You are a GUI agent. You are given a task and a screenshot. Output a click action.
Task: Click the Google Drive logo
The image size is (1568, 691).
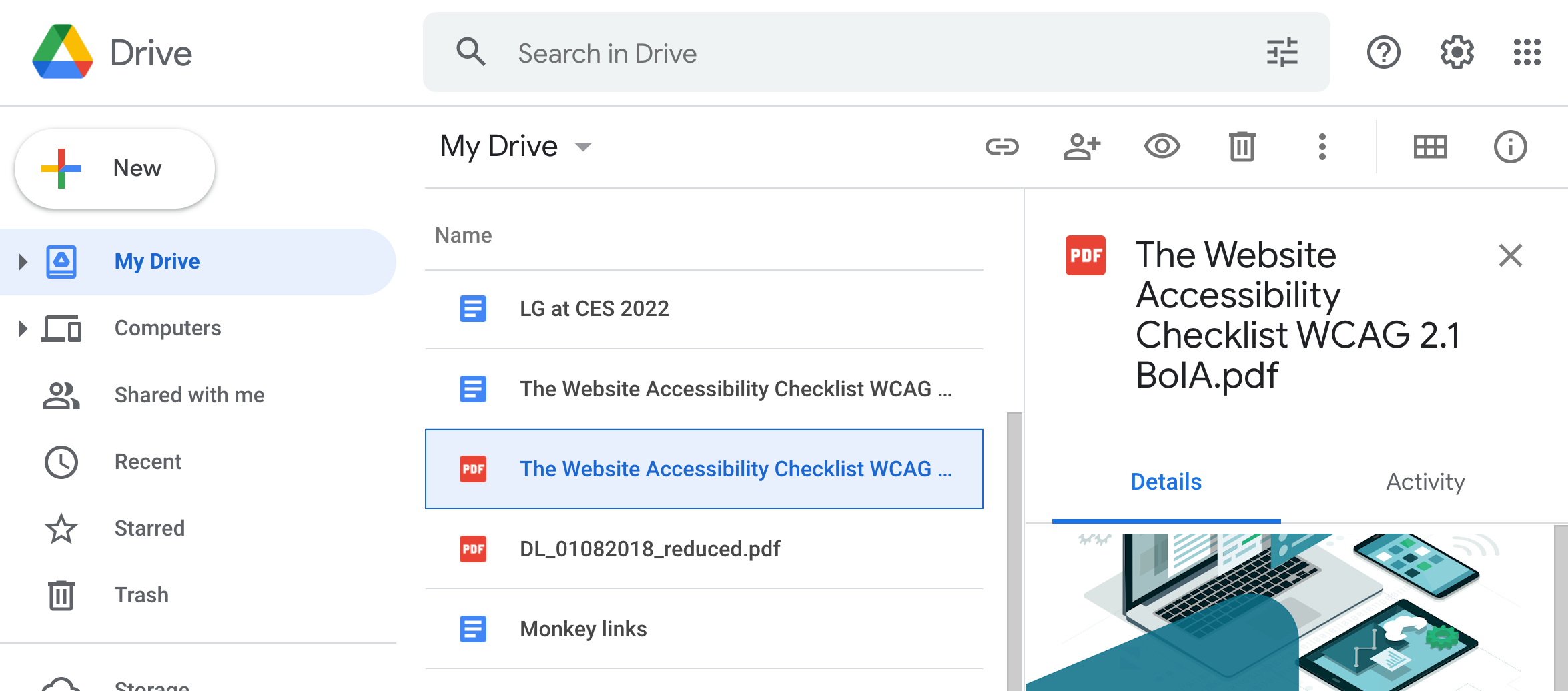point(63,52)
